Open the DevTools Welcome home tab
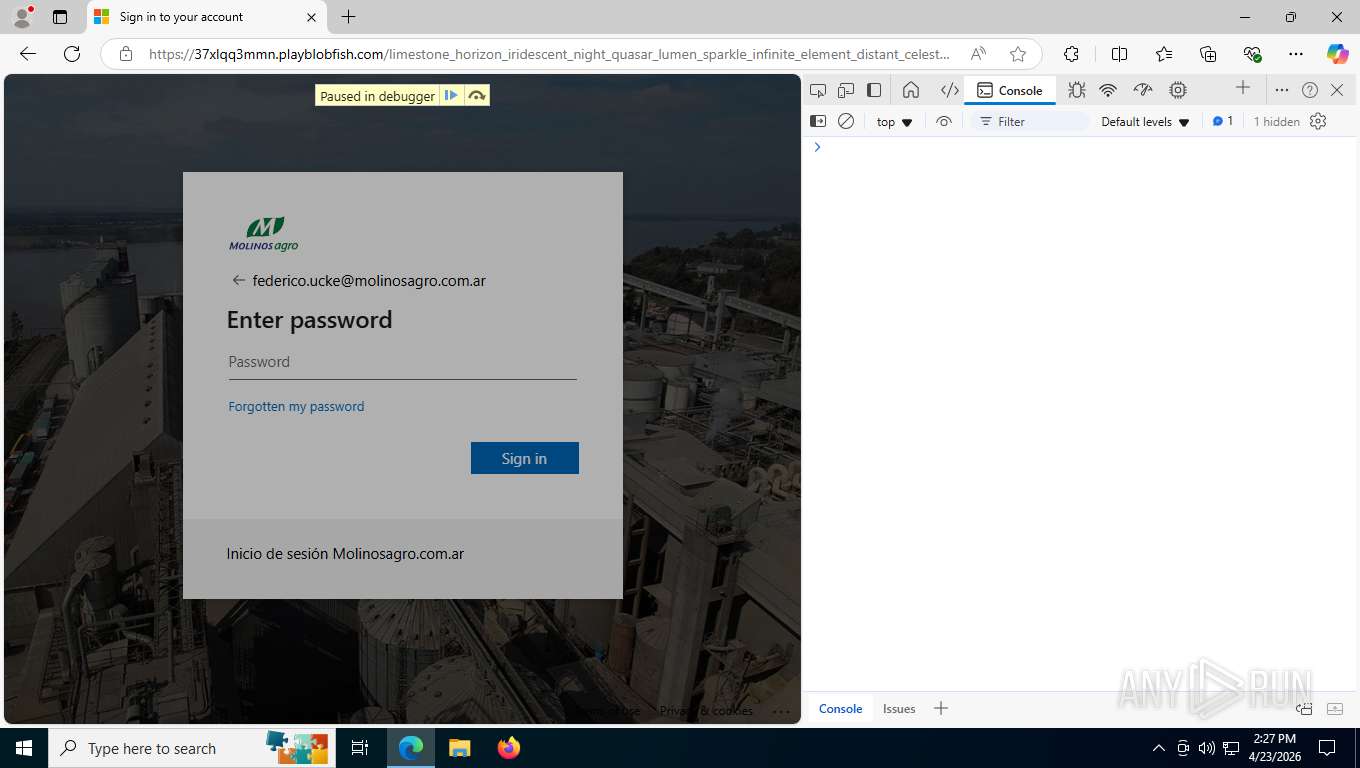The height and width of the screenshot is (768, 1360). coord(911,90)
